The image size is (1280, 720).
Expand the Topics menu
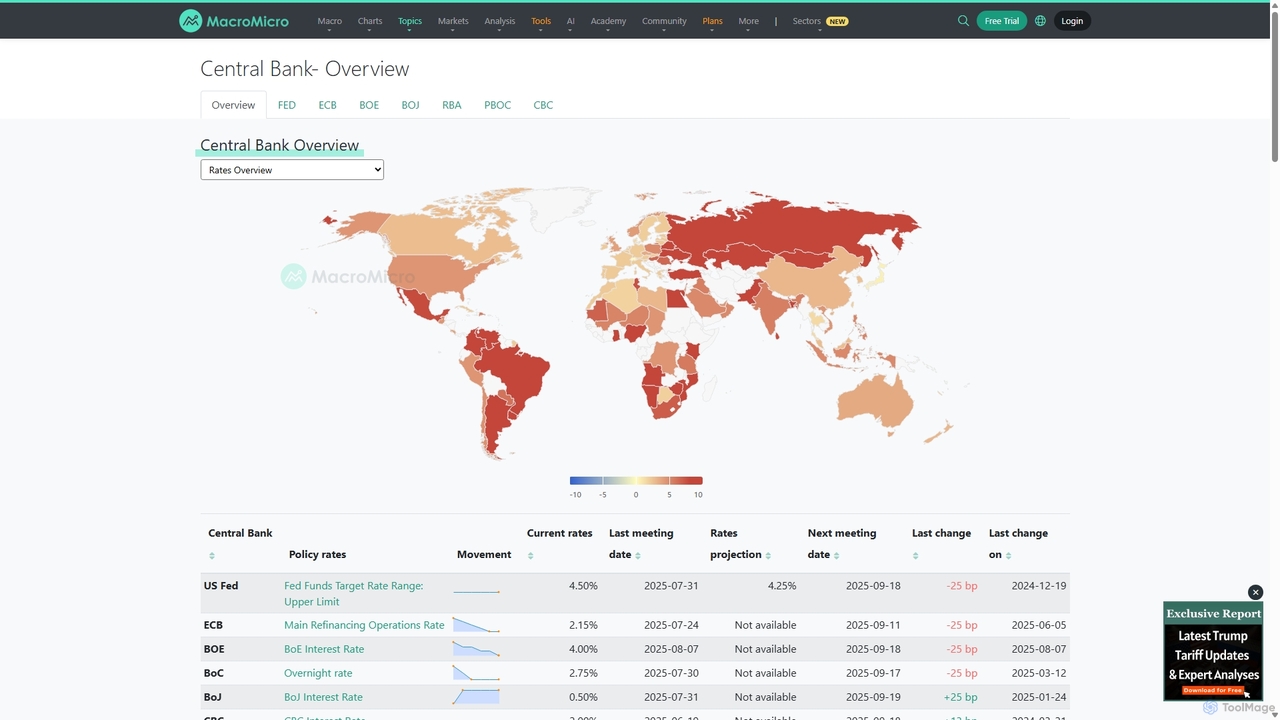(x=410, y=21)
